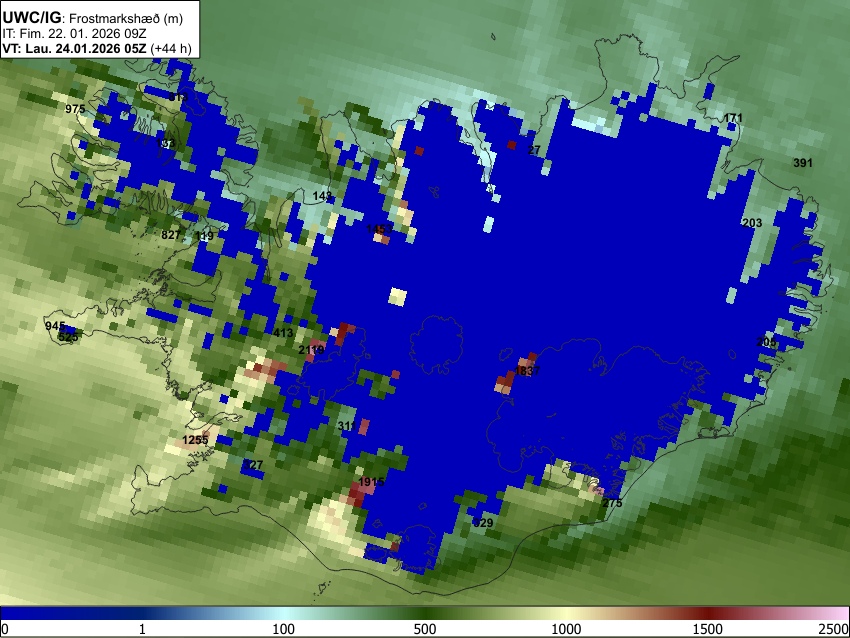Click the map value "171"

(733, 118)
